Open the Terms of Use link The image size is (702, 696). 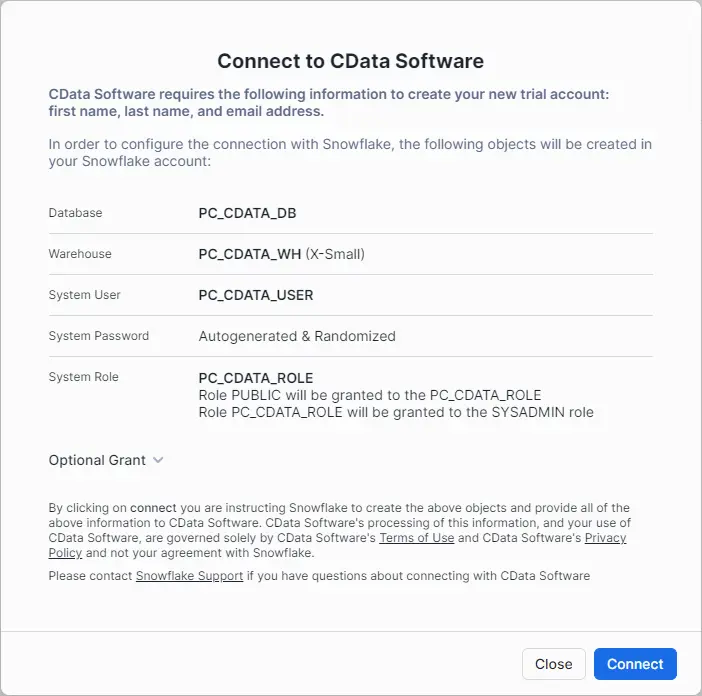pos(416,538)
